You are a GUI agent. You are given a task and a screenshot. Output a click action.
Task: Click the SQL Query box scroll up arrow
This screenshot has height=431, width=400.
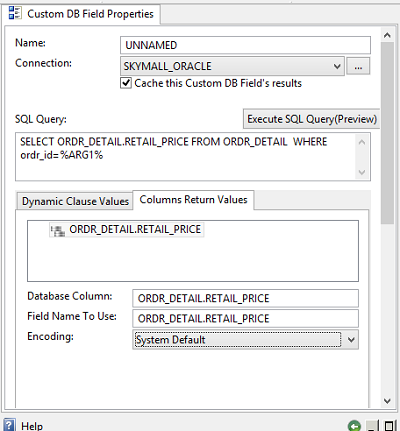[362, 142]
